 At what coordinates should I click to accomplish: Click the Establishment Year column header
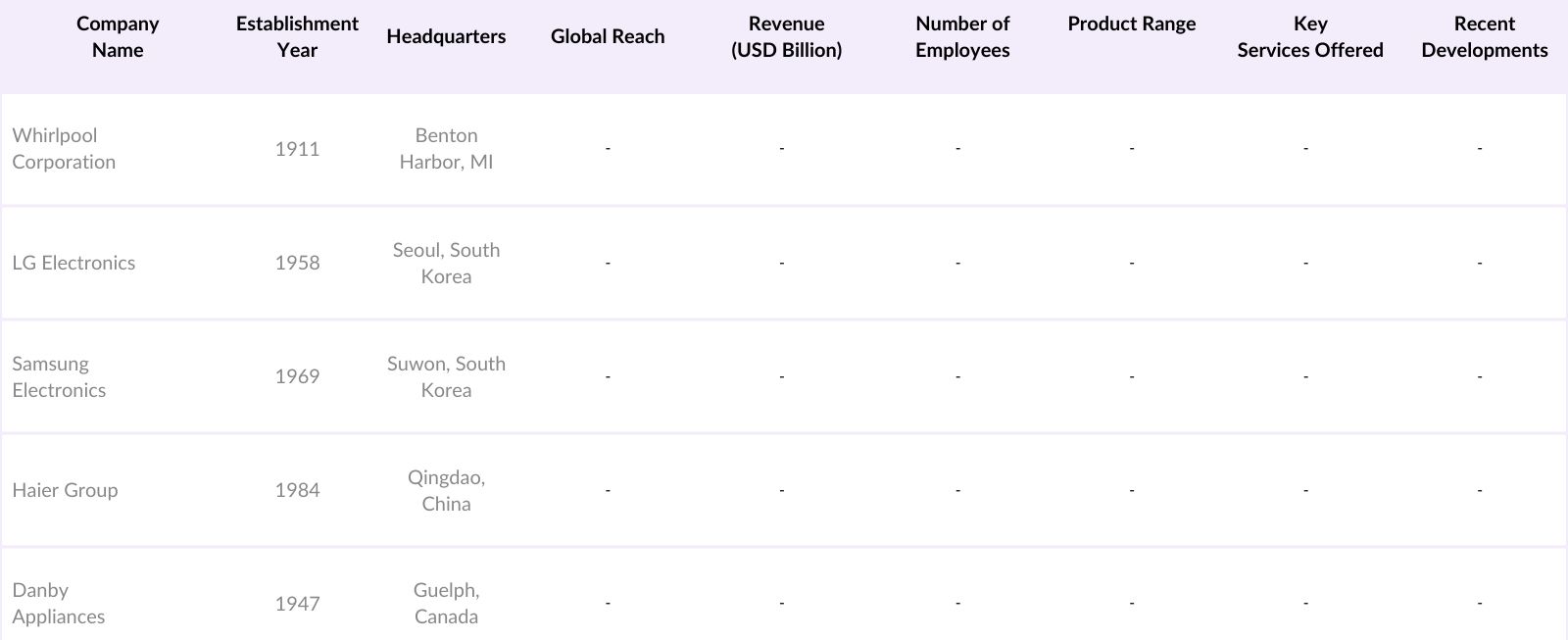click(x=297, y=37)
